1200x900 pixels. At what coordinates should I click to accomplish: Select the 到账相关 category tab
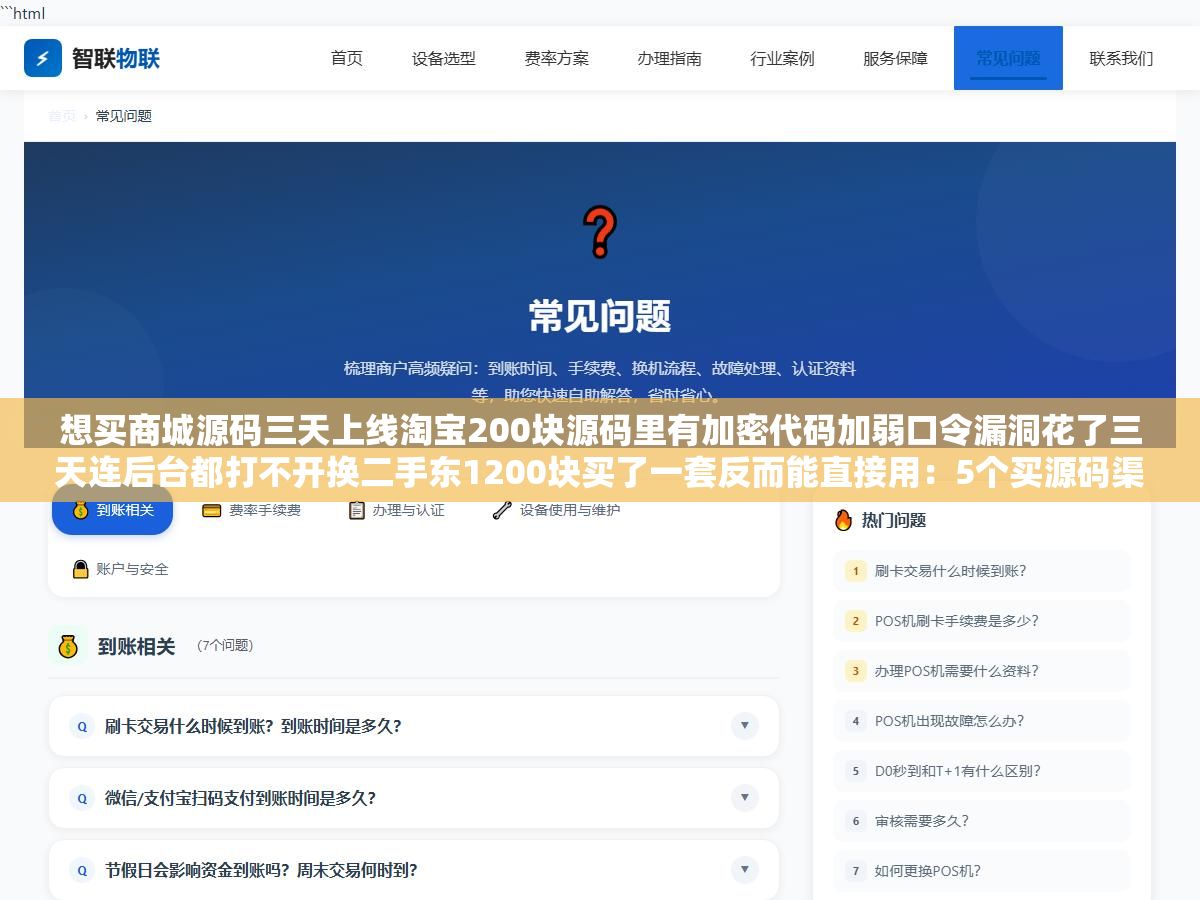click(x=112, y=510)
